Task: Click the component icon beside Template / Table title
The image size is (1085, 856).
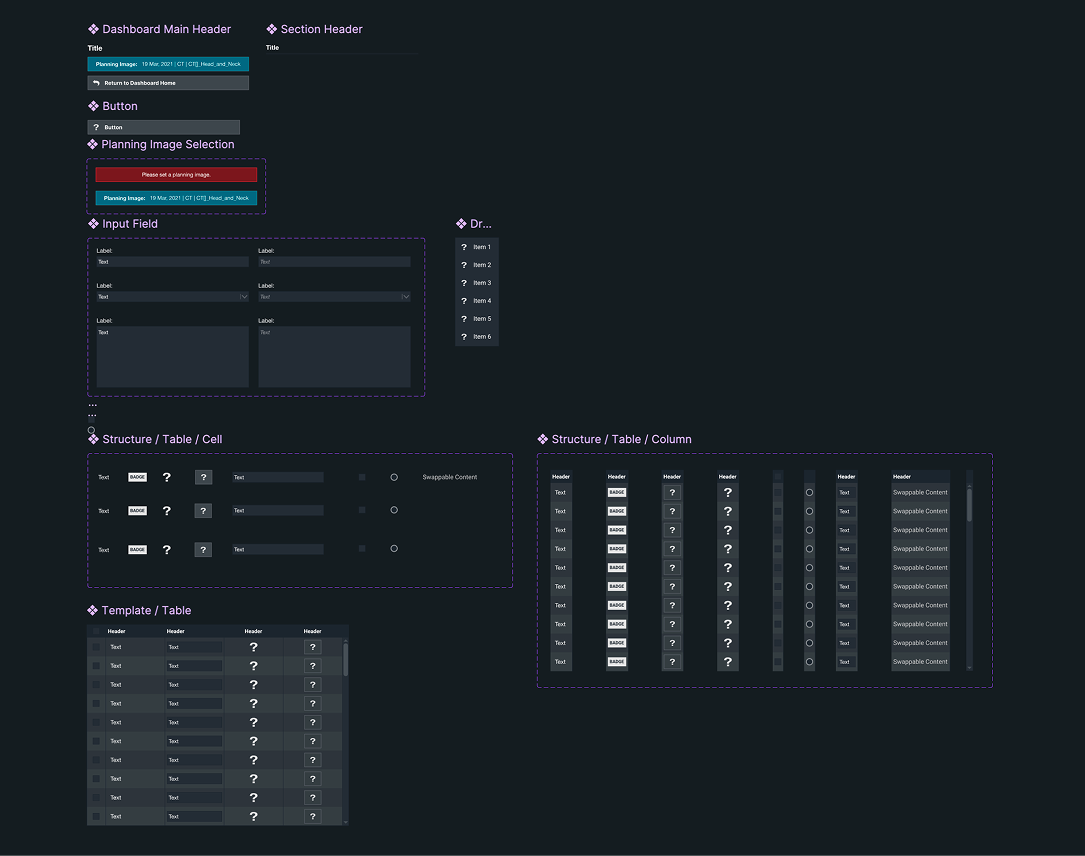Action: (x=93, y=611)
